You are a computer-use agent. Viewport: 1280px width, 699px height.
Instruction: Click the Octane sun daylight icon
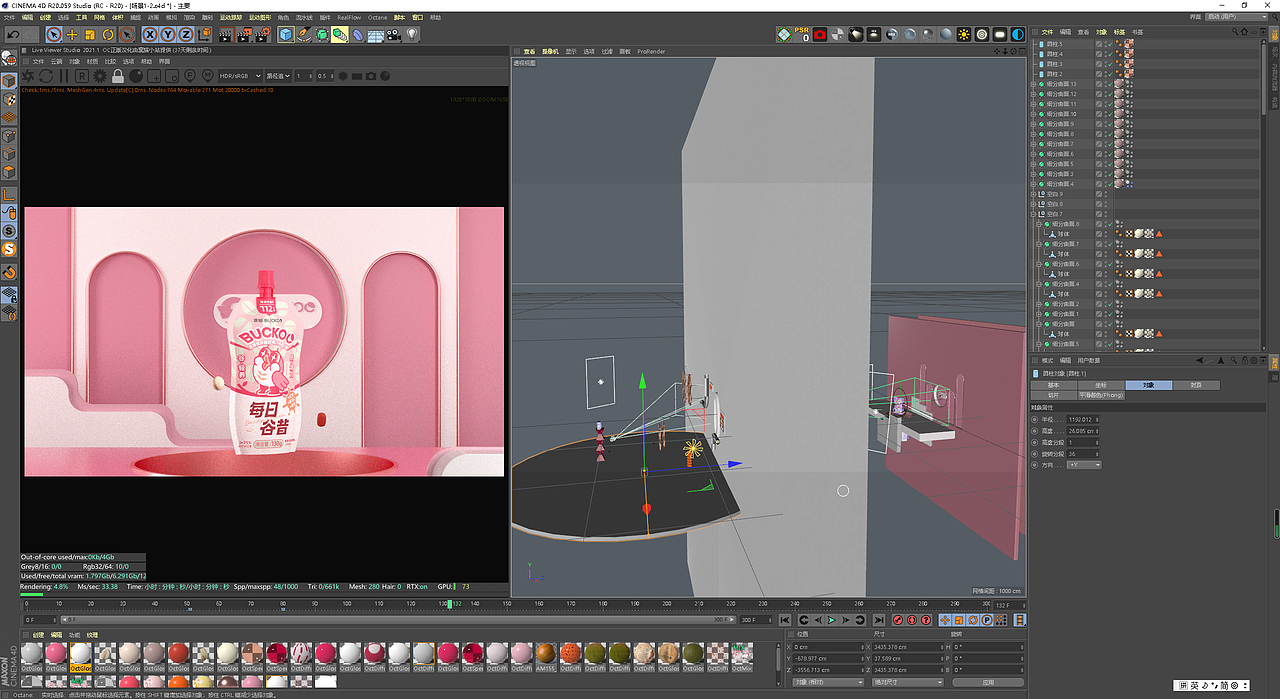pos(964,34)
